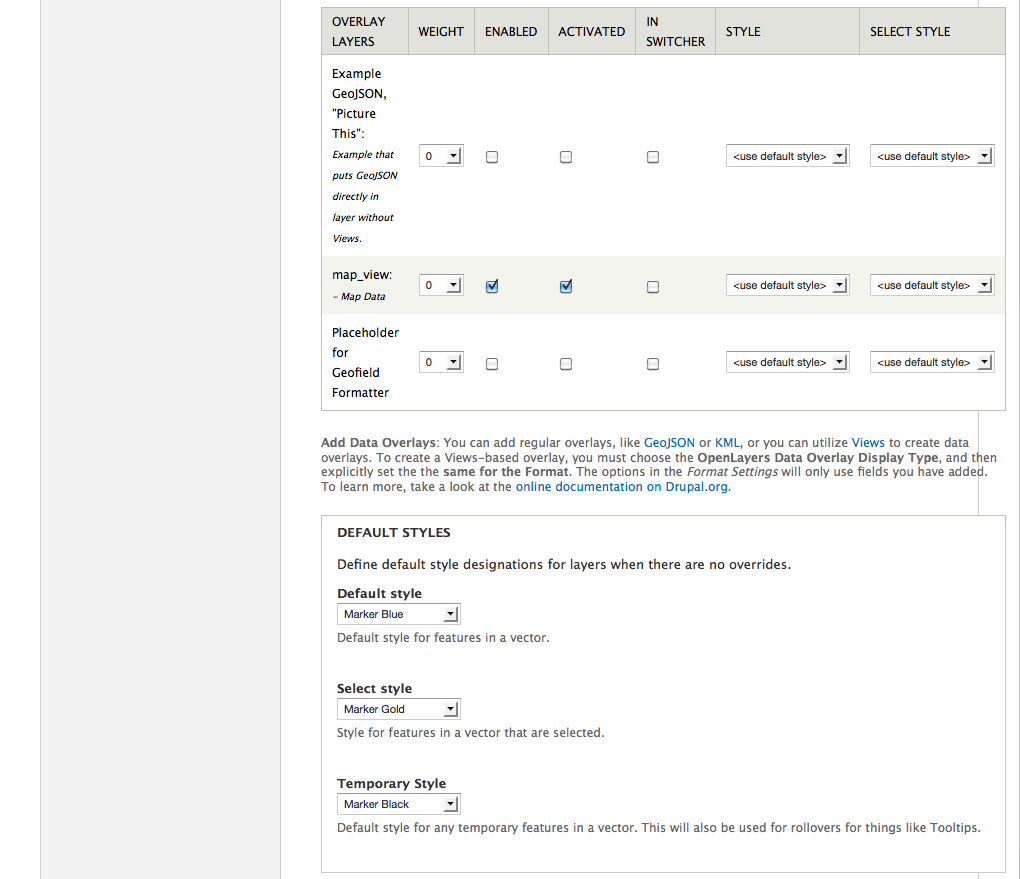Check In Switcher for Geofield Formatter placeholder
This screenshot has width=1020, height=879.
pyautogui.click(x=653, y=364)
